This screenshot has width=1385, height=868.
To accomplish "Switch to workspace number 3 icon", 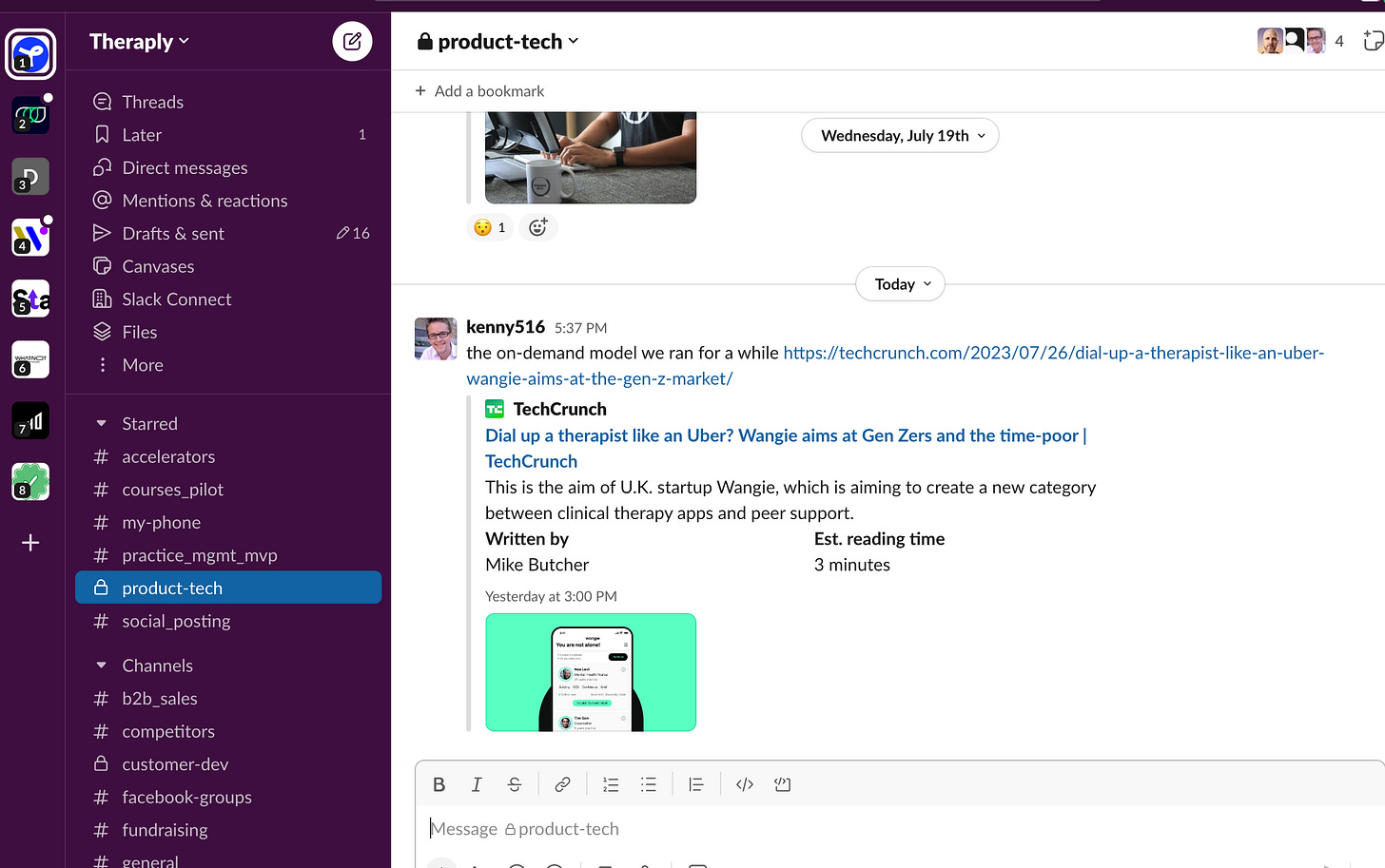I will click(30, 177).
